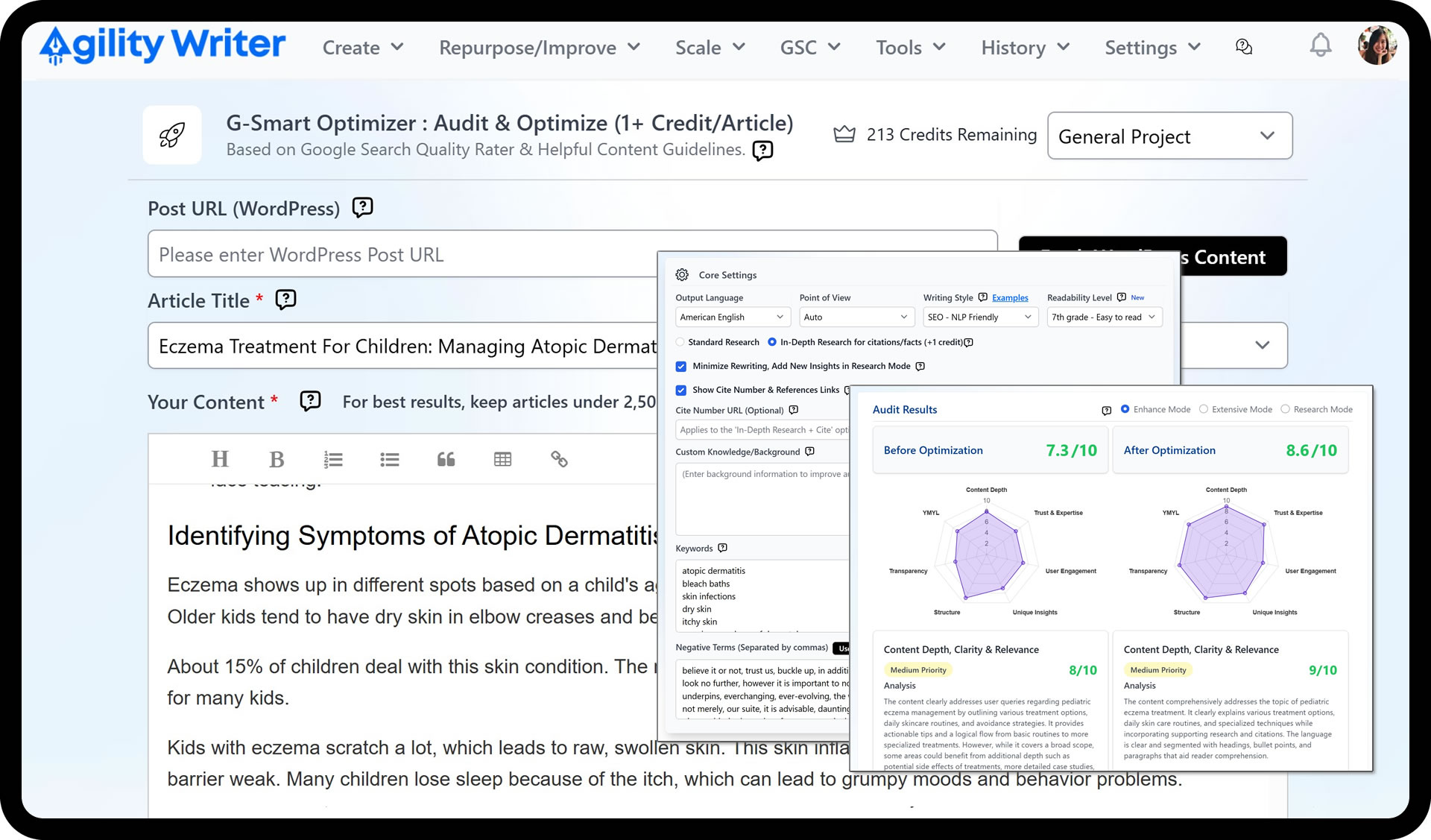Open the chat support icon in navbar
This screenshot has height=840, width=1431.
pos(1243,47)
